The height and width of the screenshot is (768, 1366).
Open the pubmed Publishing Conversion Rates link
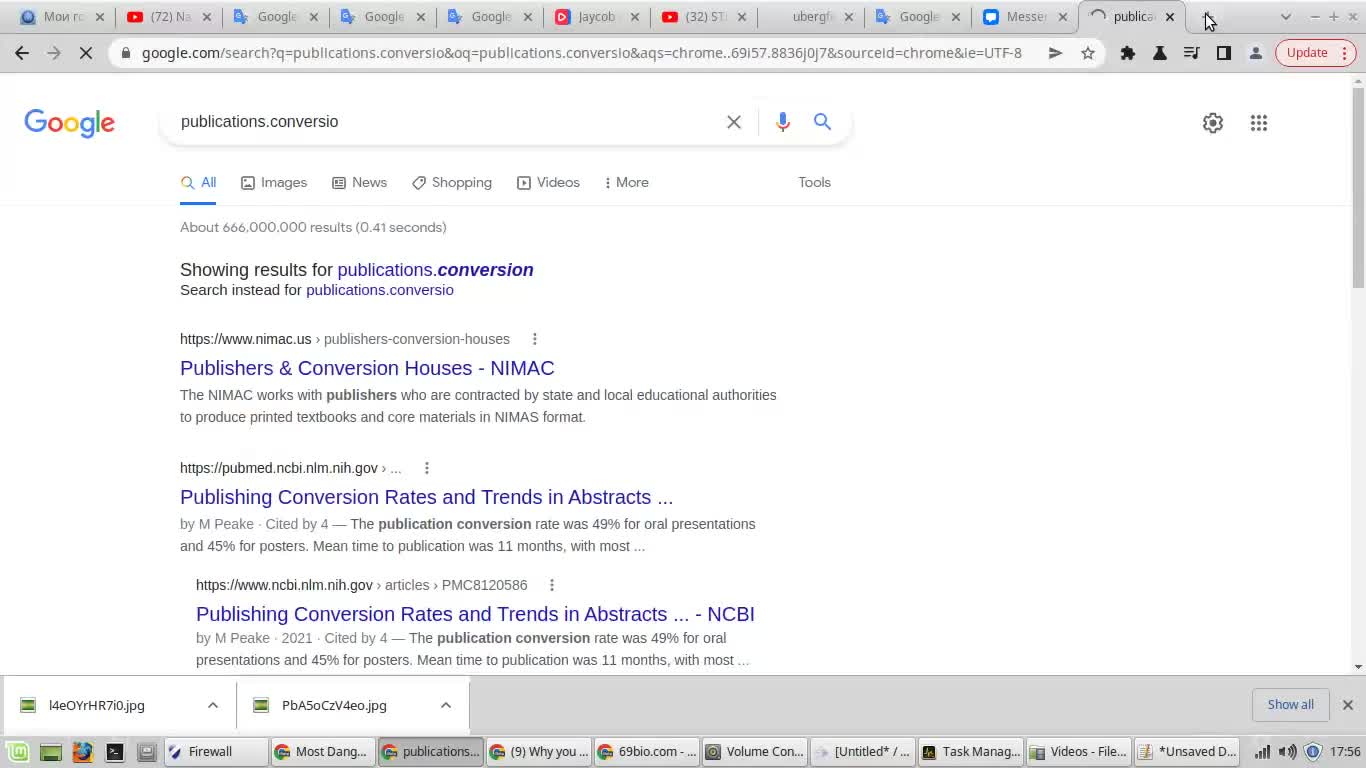(x=426, y=497)
